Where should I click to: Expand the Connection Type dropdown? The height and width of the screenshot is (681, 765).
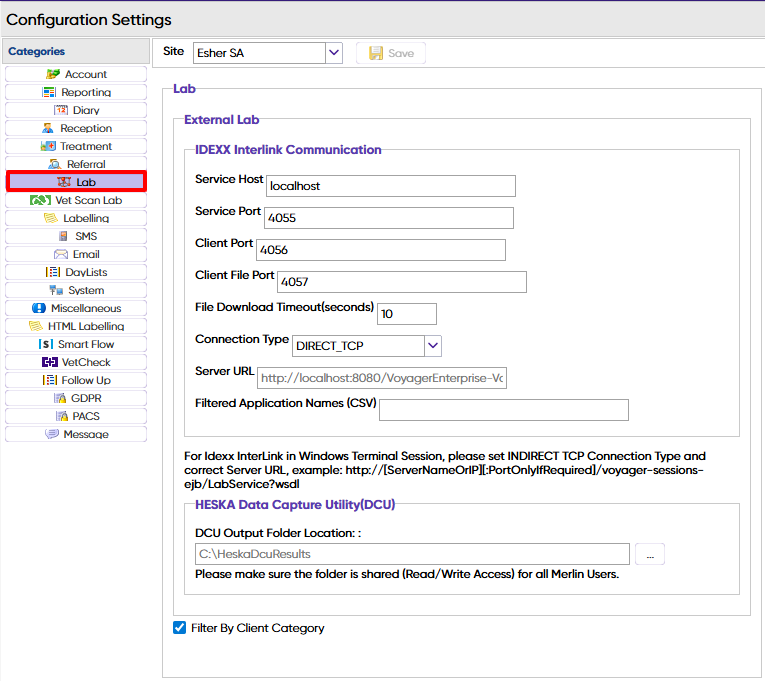tap(432, 346)
